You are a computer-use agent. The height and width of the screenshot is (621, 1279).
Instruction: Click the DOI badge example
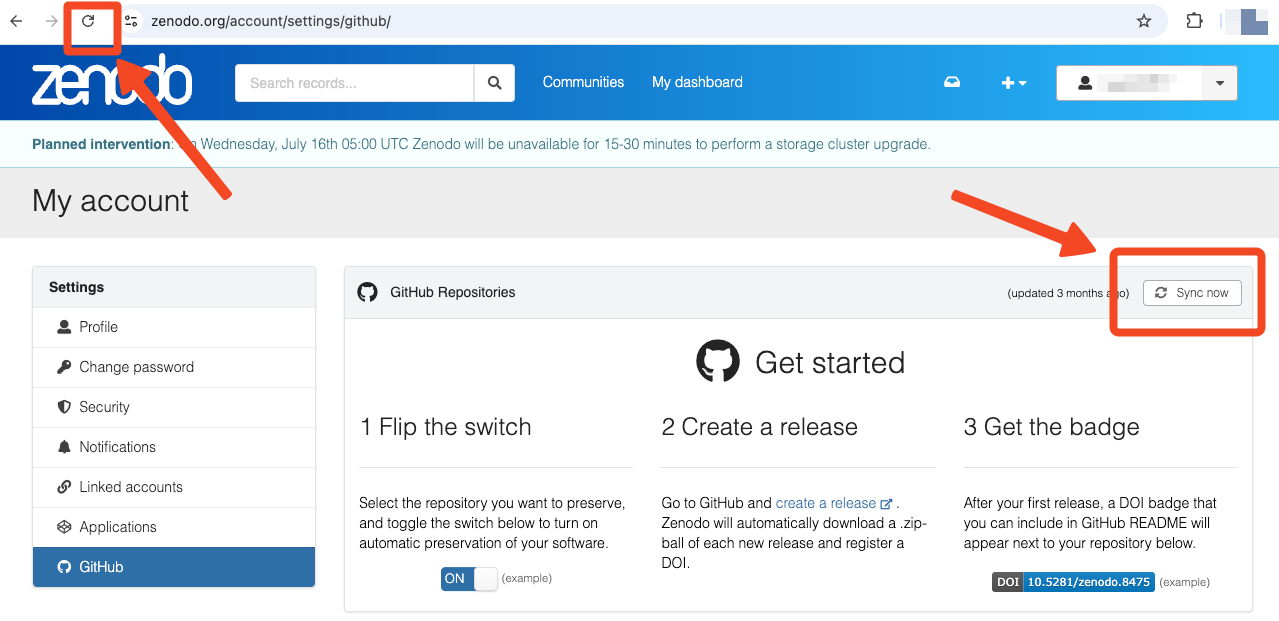click(x=1073, y=582)
